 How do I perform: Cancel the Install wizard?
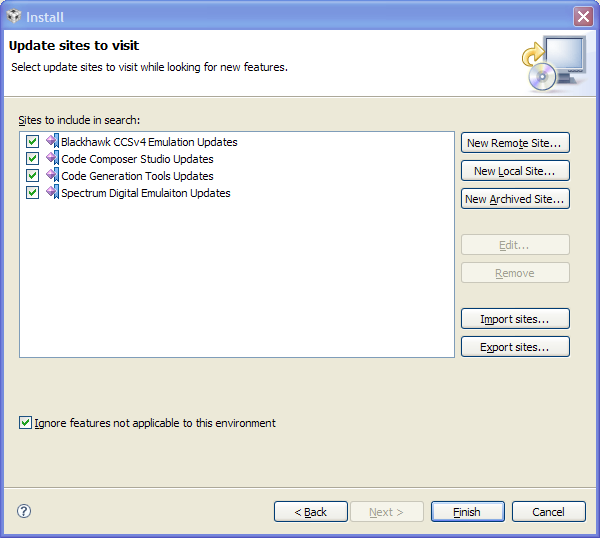coord(549,512)
